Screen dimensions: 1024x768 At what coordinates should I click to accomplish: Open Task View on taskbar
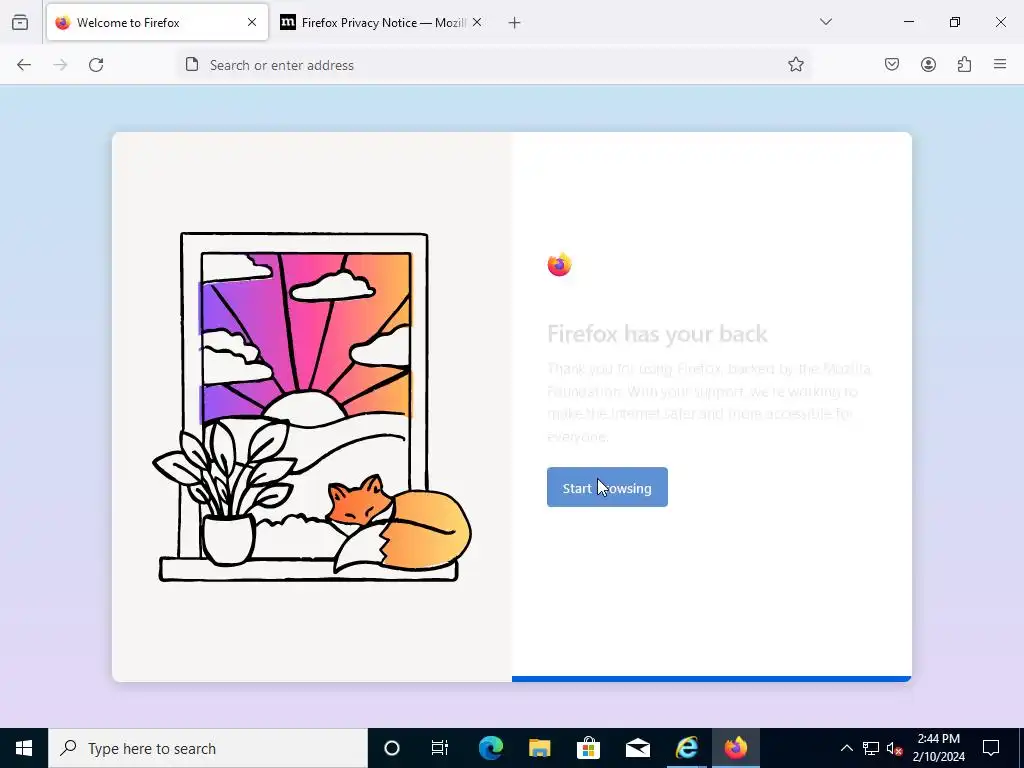(440, 748)
